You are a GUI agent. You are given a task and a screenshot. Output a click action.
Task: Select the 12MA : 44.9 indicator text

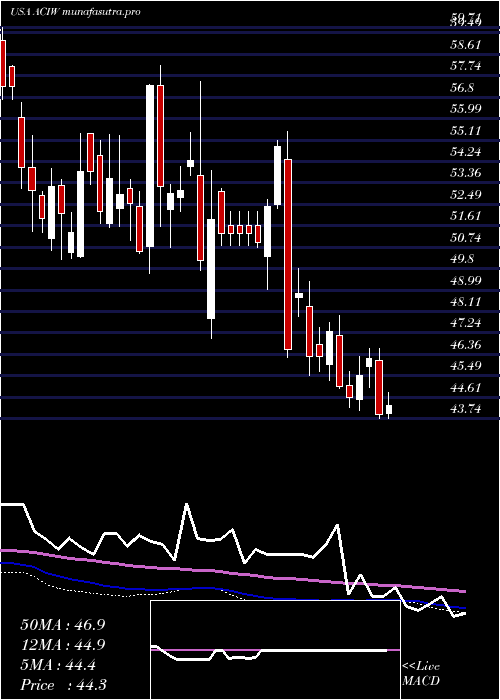pyautogui.click(x=62, y=645)
